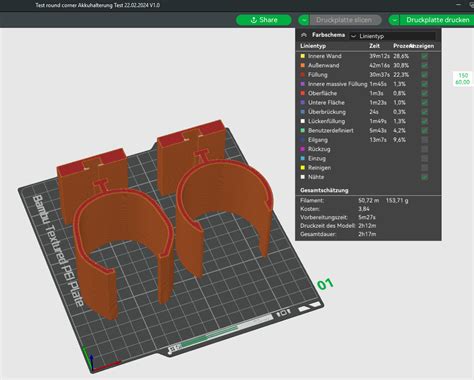This screenshot has width=474, height=380.
Task: Click the window title Test round corner Akkuhalterung
Action: click(98, 5)
